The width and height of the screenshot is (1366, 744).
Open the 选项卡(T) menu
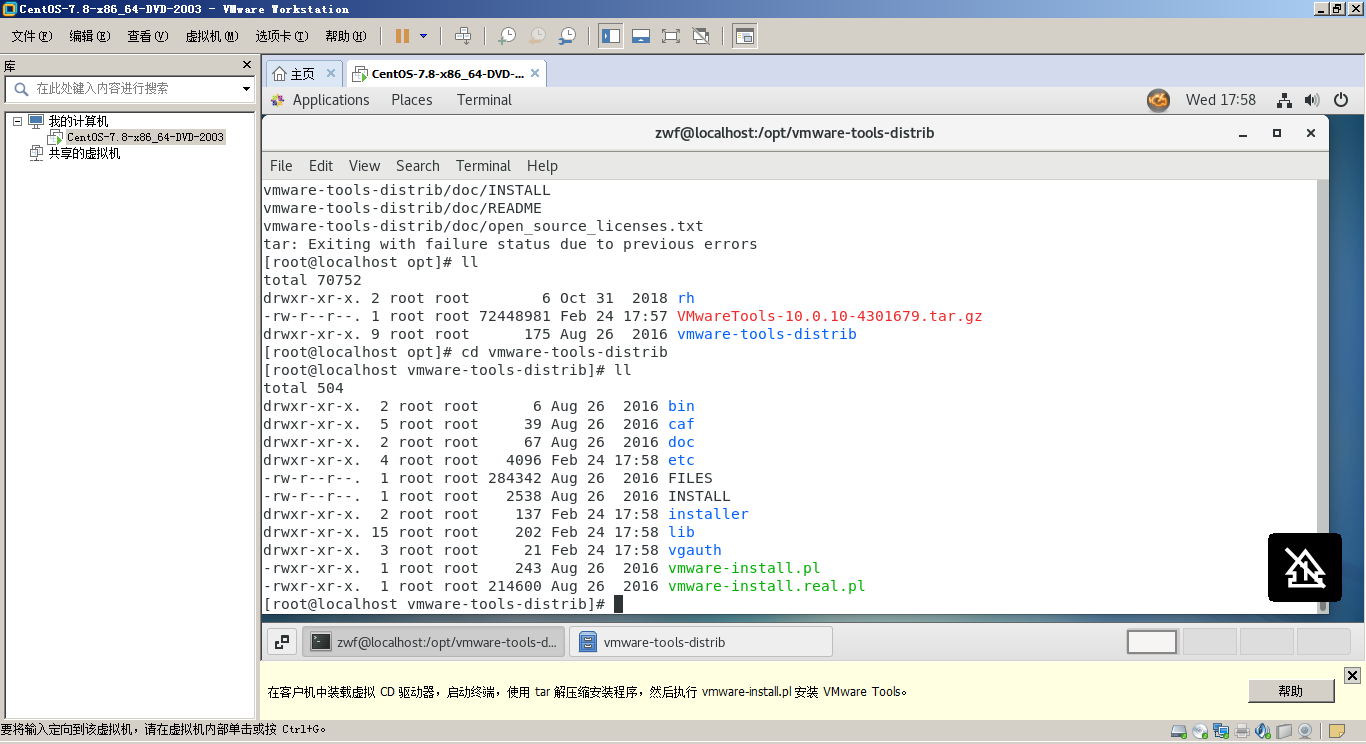(x=282, y=36)
